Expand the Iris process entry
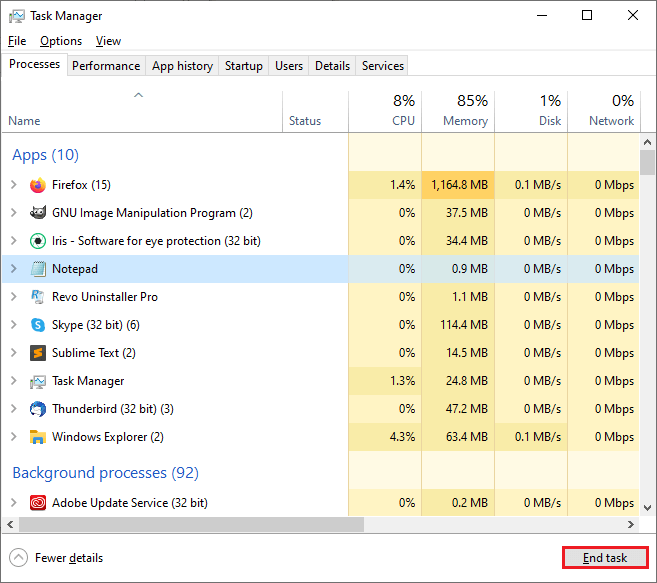Image resolution: width=657 pixels, height=583 pixels. click(x=14, y=241)
